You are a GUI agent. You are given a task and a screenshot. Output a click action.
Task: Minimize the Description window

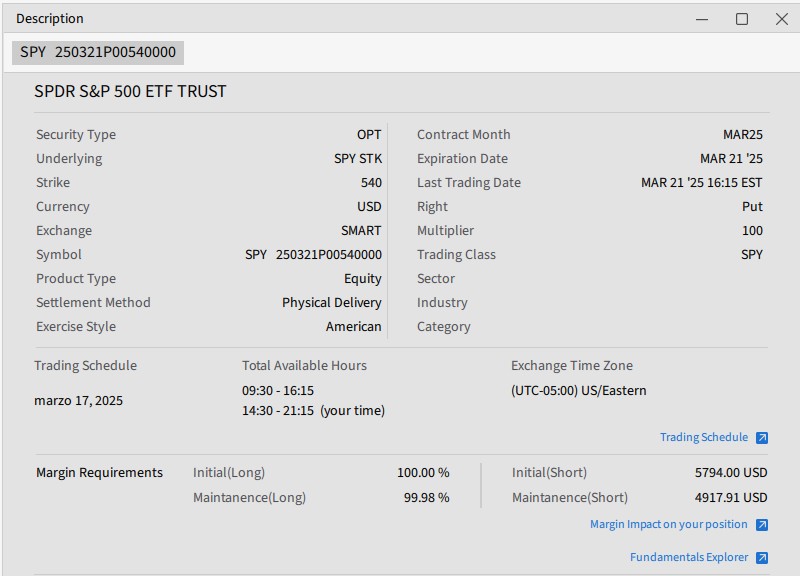(703, 19)
